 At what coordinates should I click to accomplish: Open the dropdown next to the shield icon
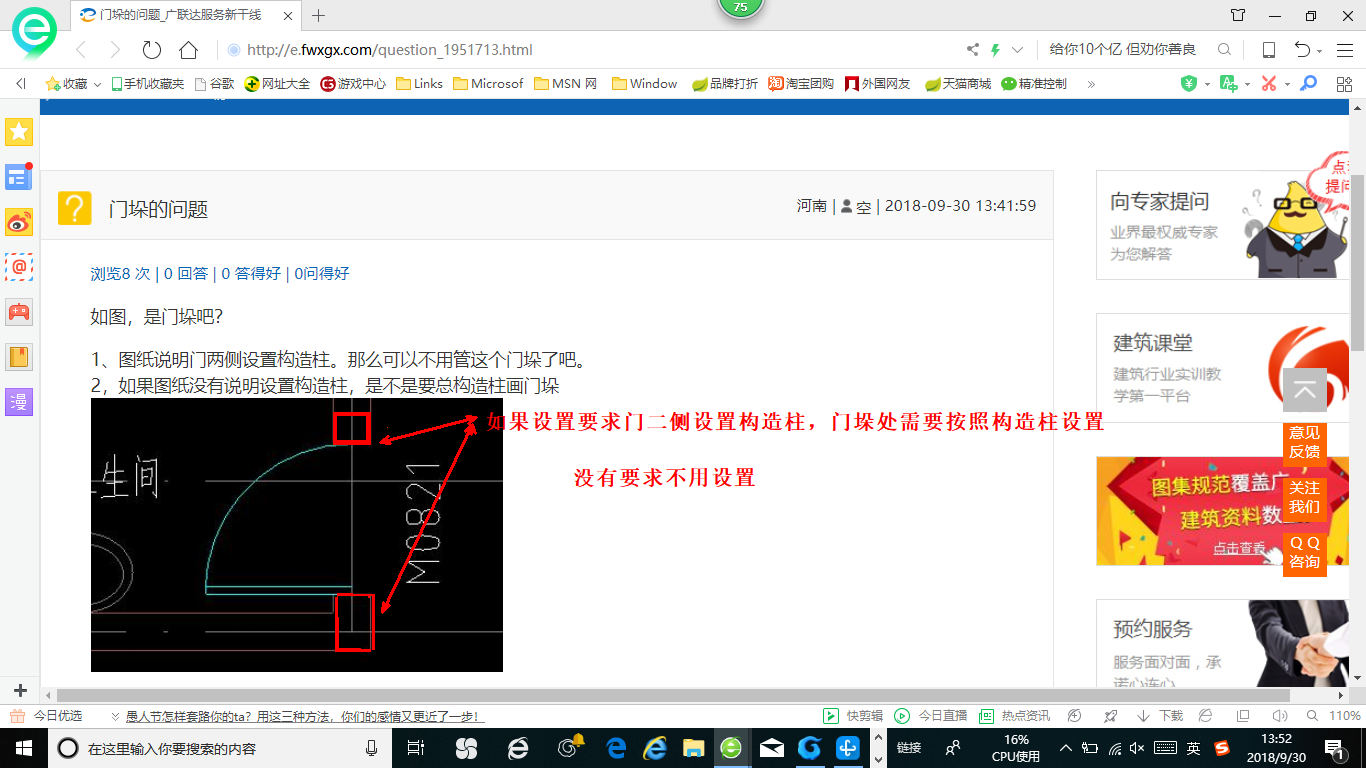(x=1207, y=85)
